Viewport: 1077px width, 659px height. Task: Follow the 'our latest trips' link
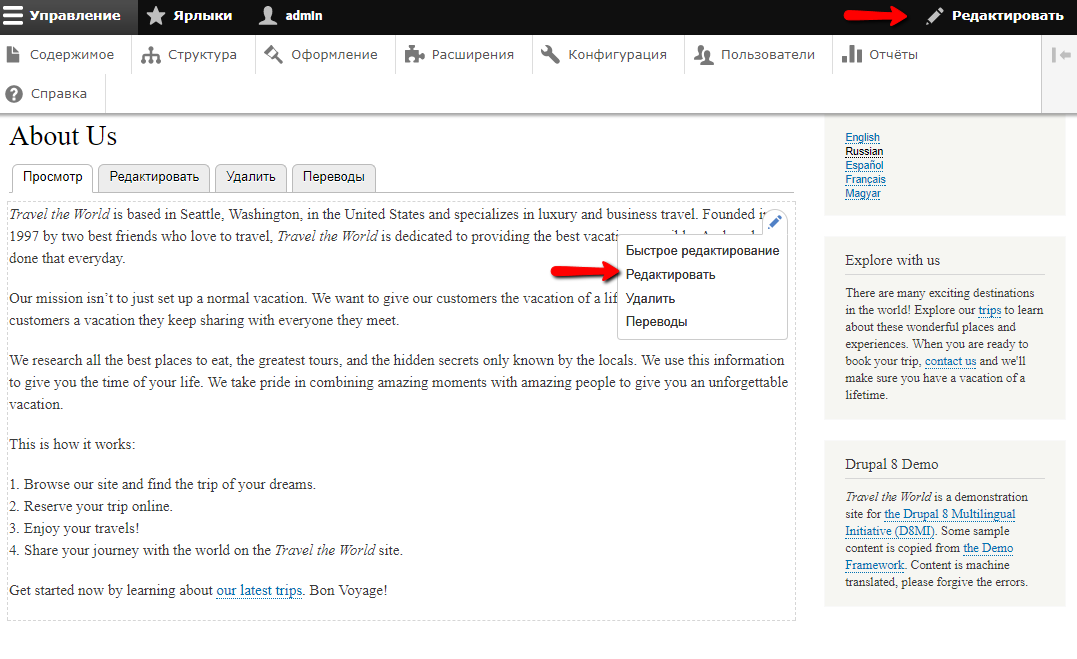(259, 591)
